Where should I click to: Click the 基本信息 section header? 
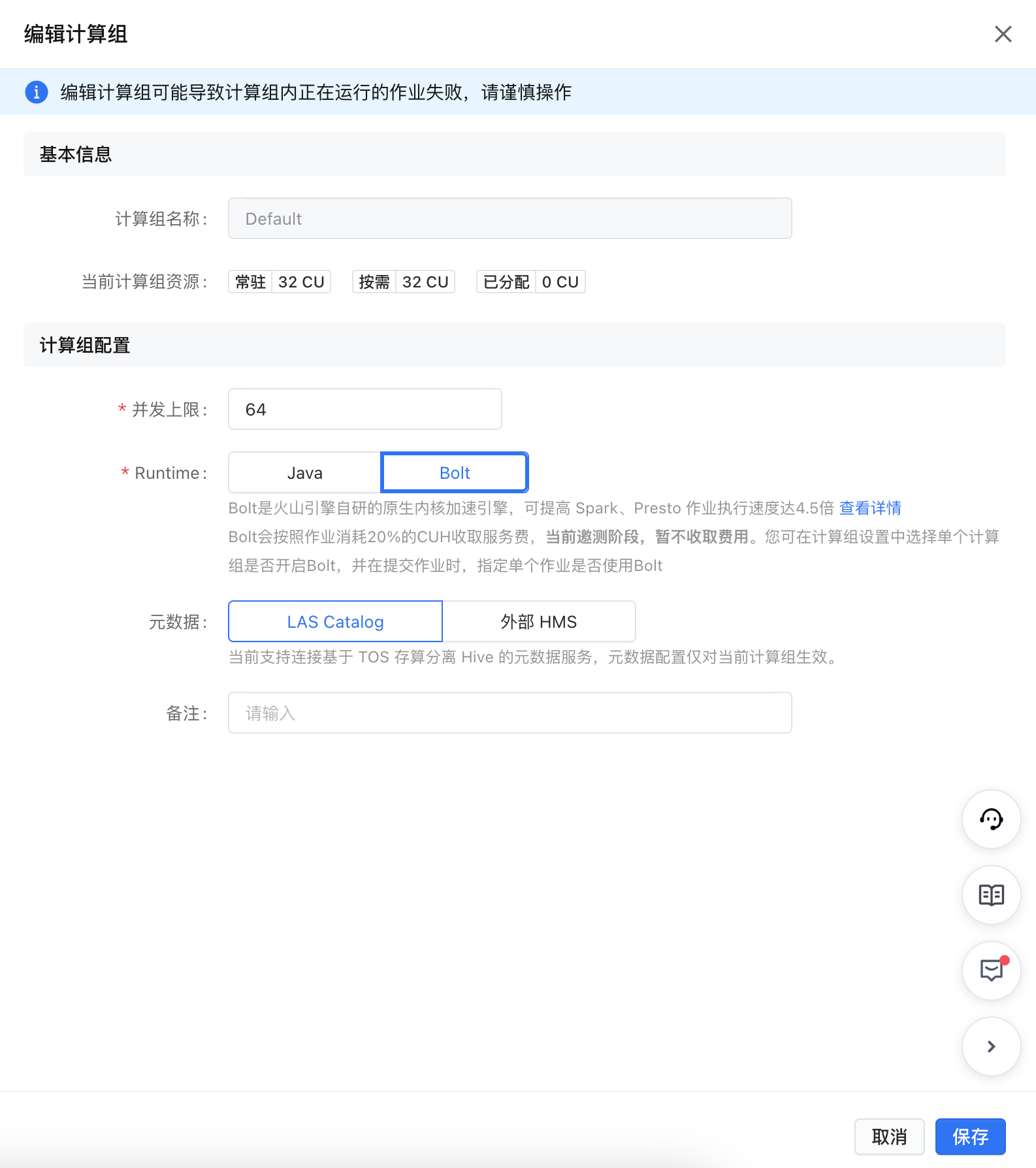point(515,154)
